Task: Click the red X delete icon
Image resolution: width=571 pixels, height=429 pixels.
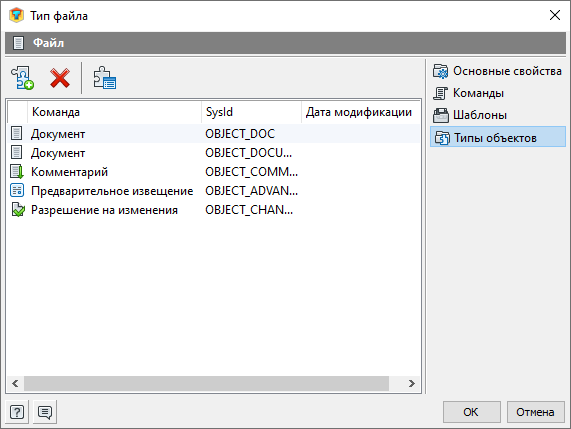Action: 60,78
